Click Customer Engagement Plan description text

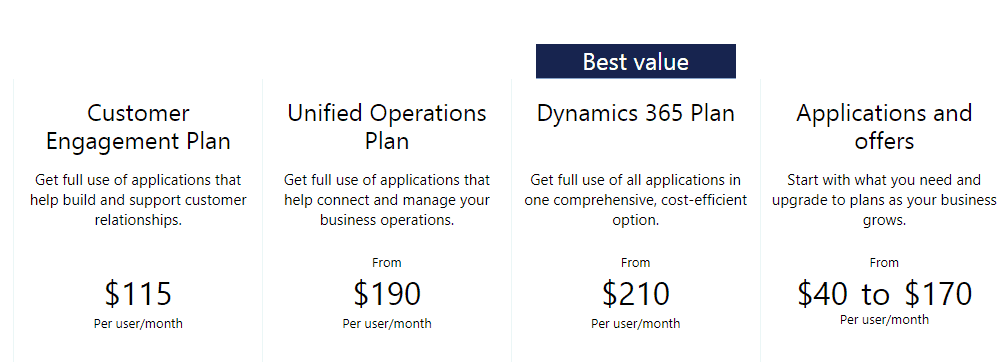(138, 200)
